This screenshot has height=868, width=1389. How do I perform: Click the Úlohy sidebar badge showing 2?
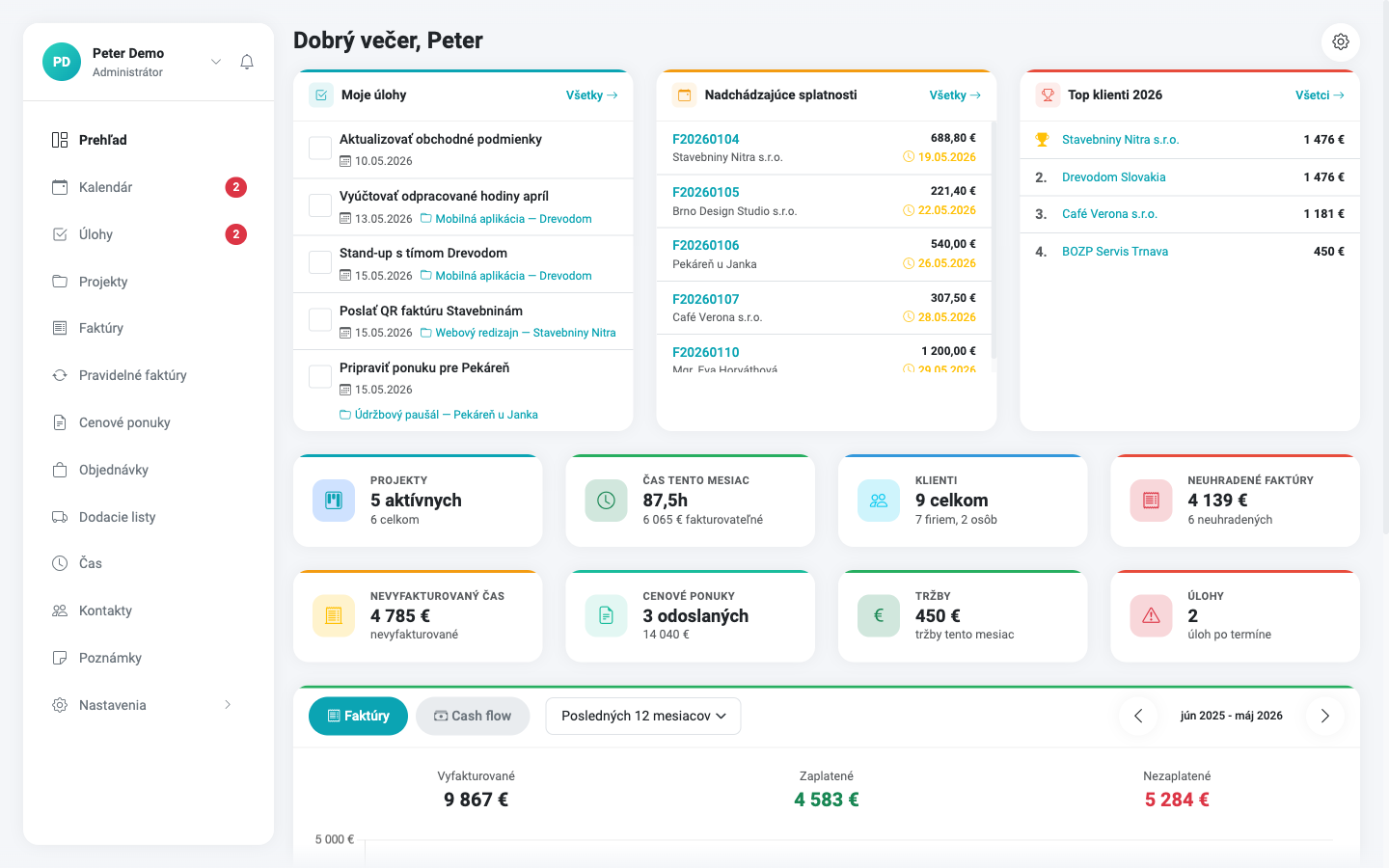pyautogui.click(x=236, y=234)
